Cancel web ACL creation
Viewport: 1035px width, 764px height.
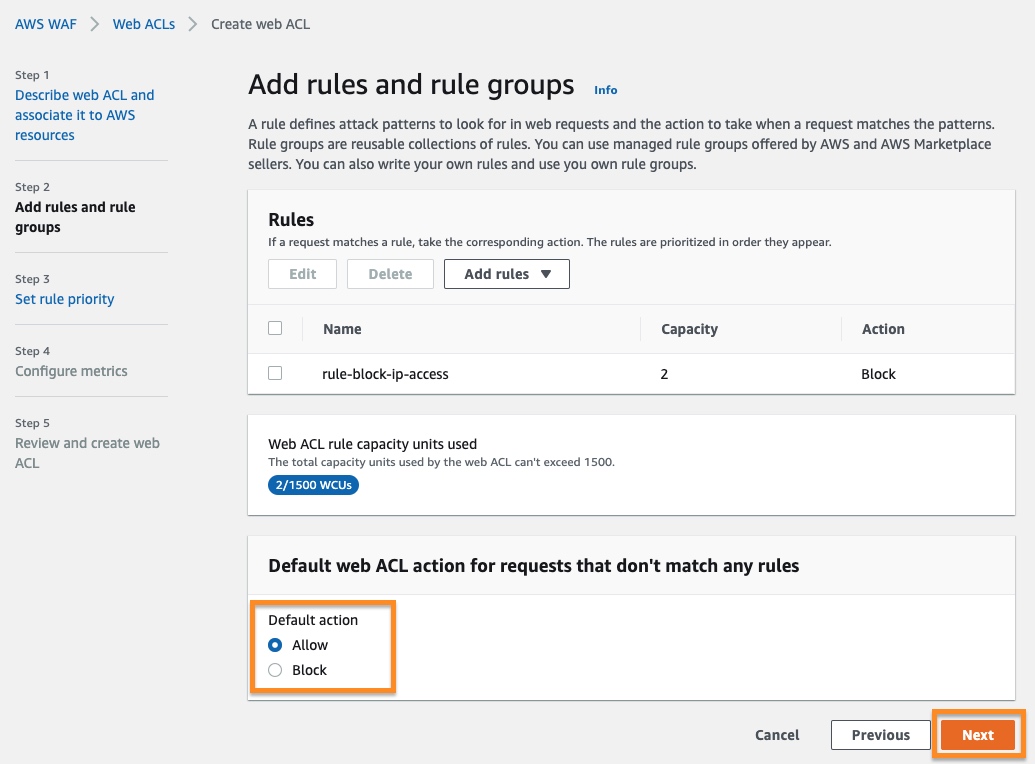777,735
